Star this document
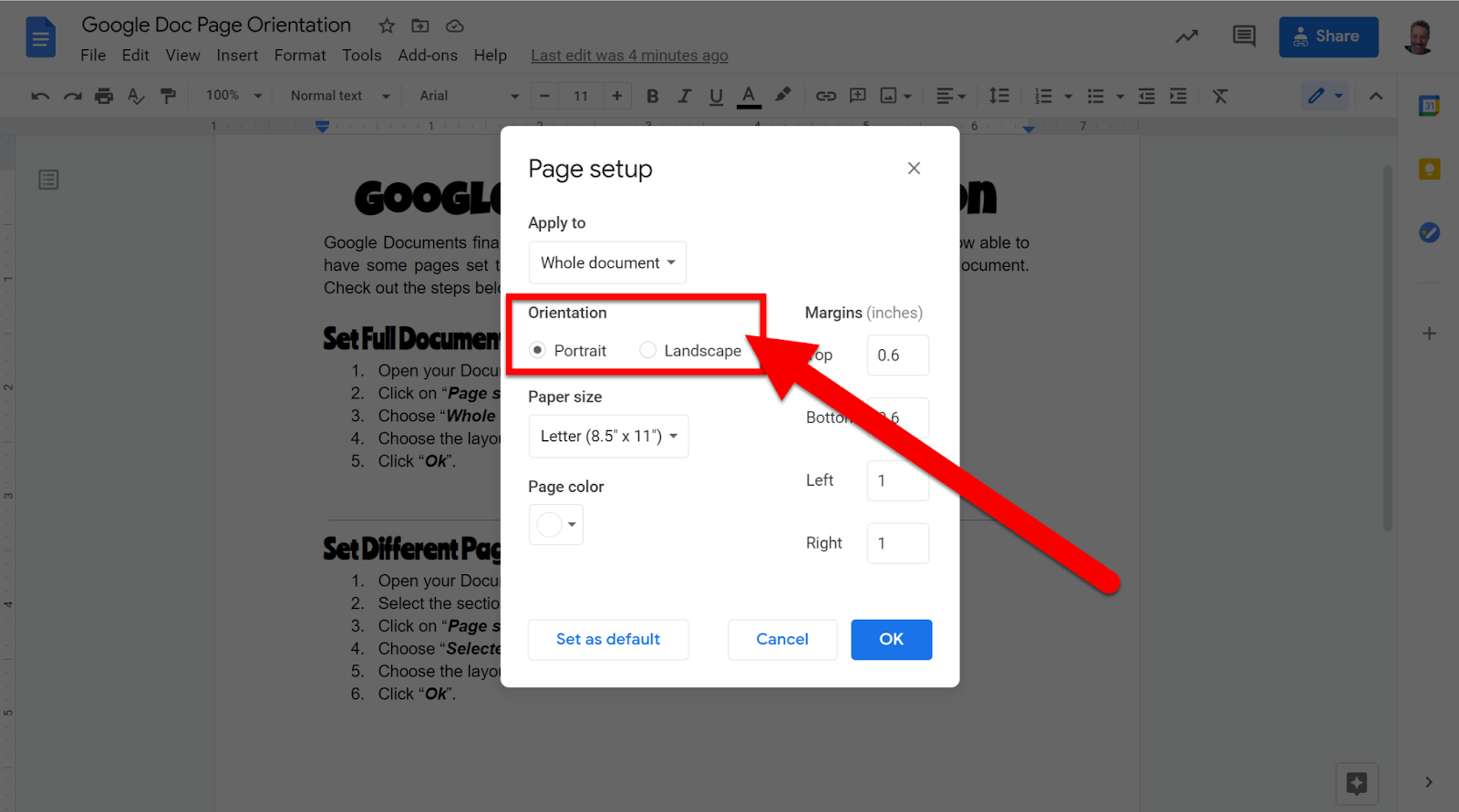Screen dimensions: 1459x812 (x=387, y=26)
